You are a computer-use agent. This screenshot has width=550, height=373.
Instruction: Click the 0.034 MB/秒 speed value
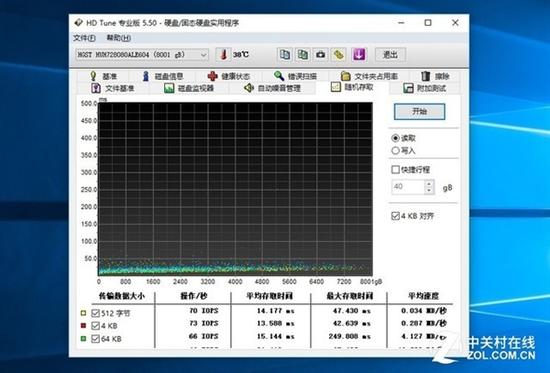[424, 311]
